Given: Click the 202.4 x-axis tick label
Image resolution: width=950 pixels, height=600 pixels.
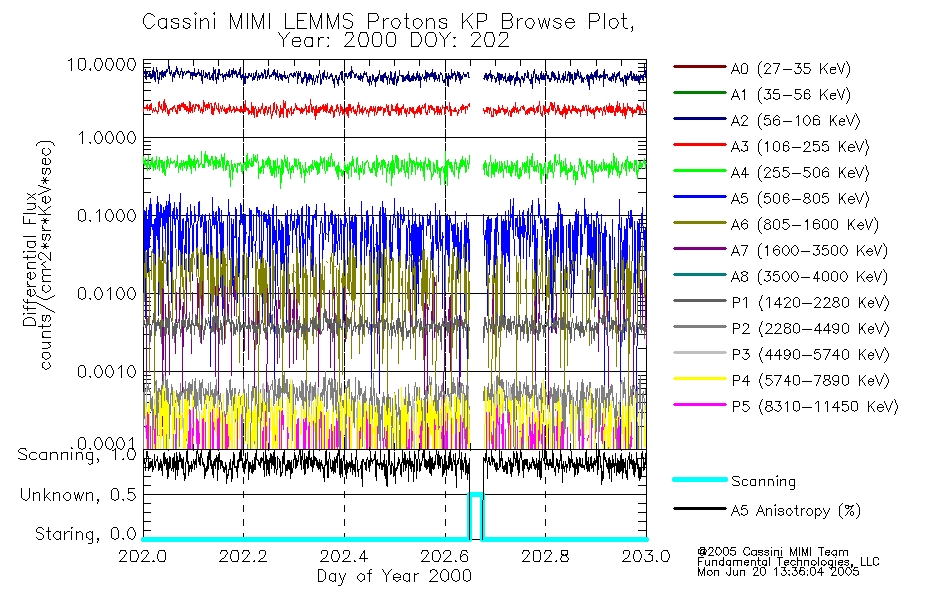Looking at the screenshot, I should tap(344, 556).
